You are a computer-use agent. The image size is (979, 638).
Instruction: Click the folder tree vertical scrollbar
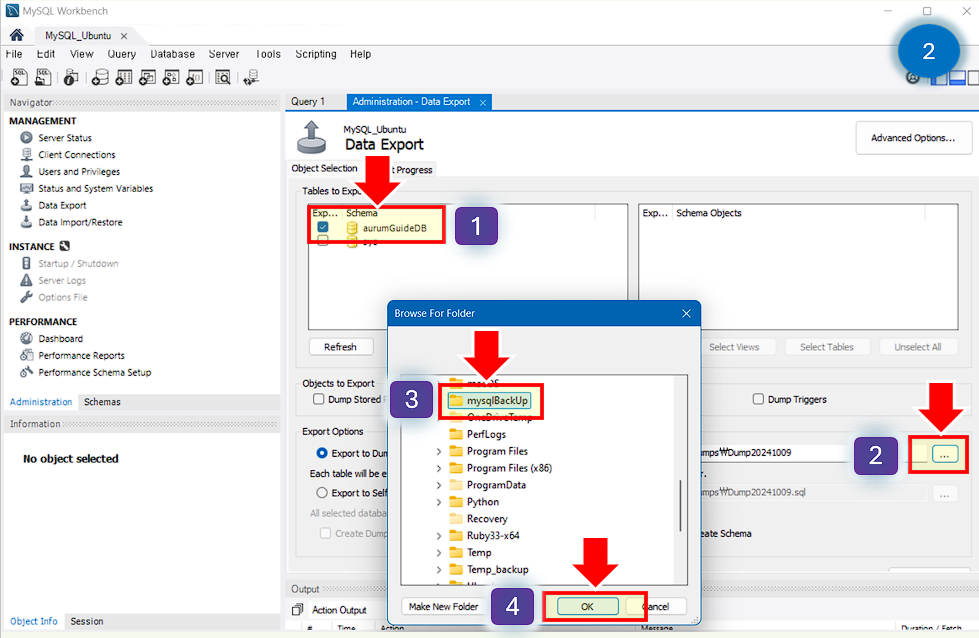(680, 506)
